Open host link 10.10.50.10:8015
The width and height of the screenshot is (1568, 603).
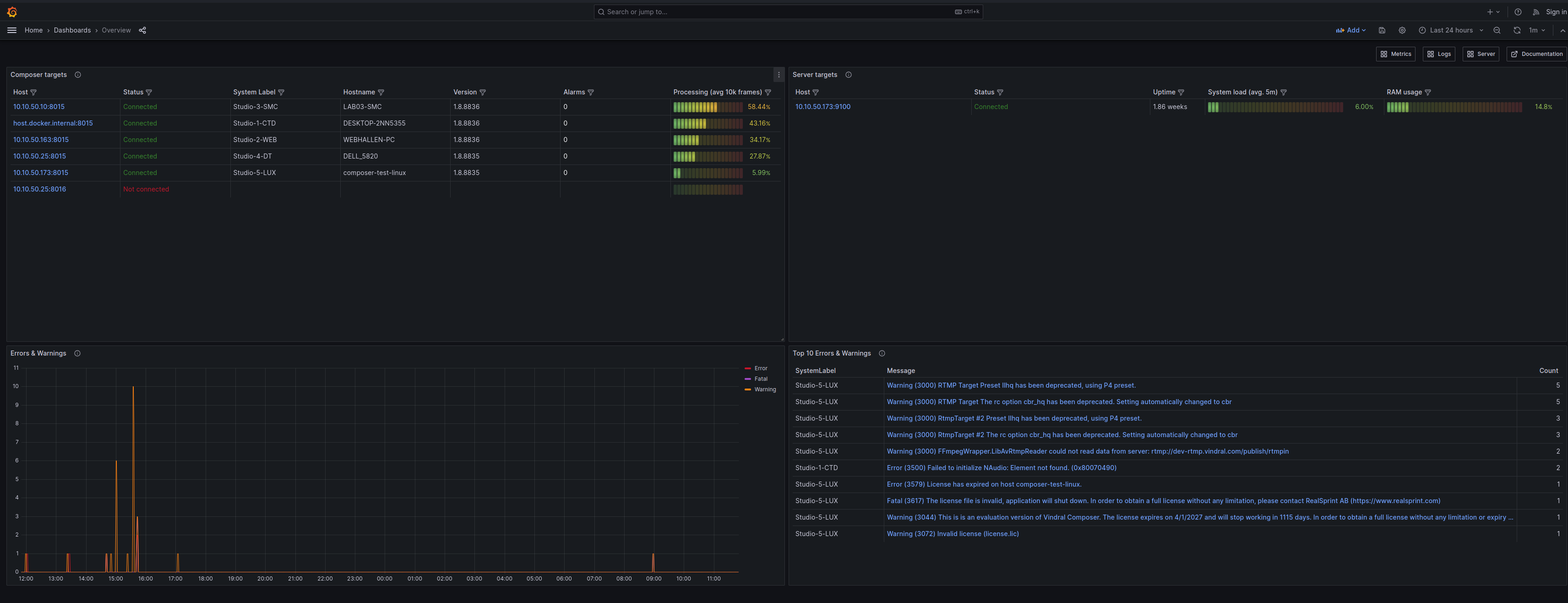(x=39, y=107)
